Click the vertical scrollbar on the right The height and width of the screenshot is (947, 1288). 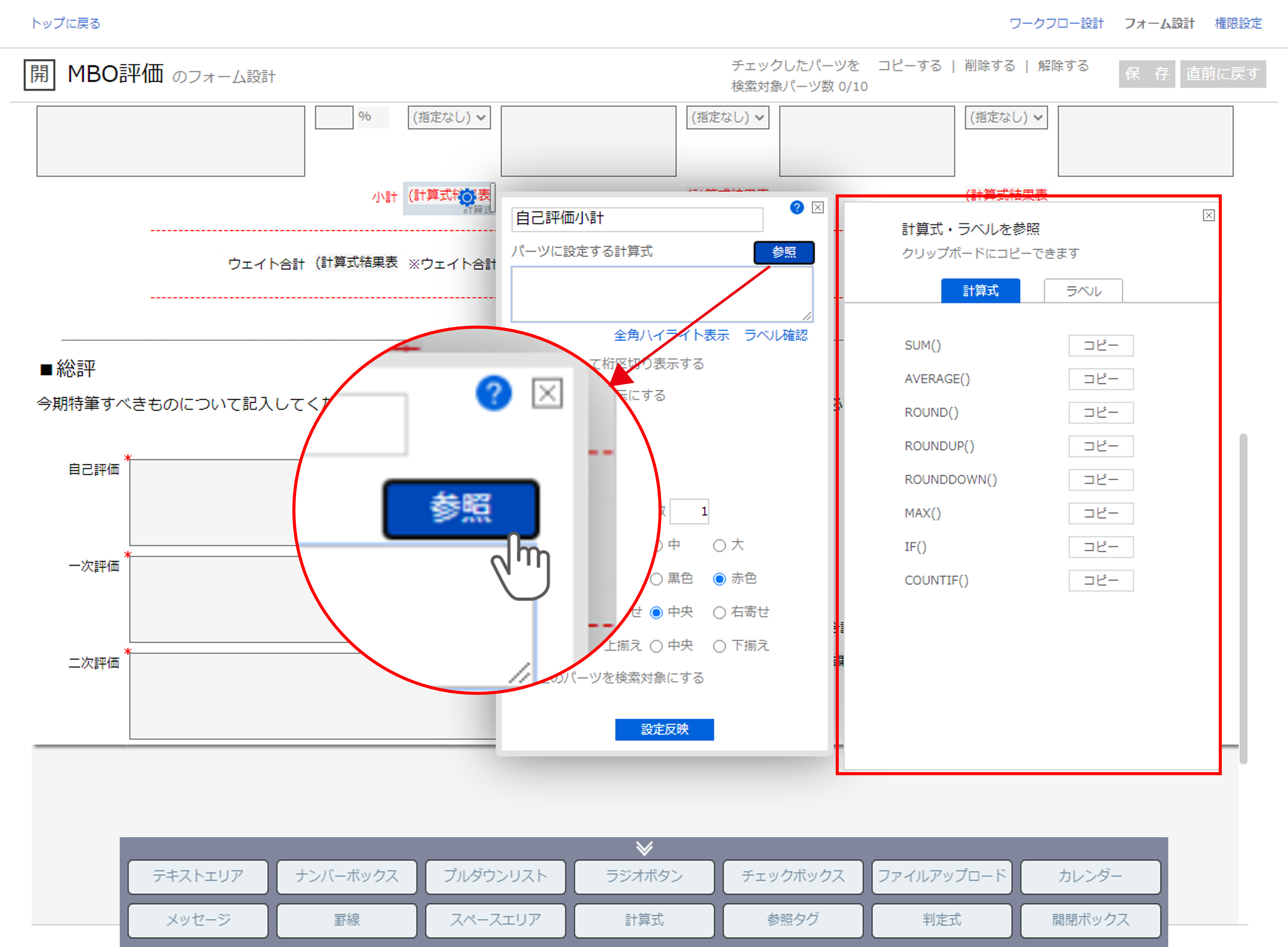click(x=1243, y=598)
